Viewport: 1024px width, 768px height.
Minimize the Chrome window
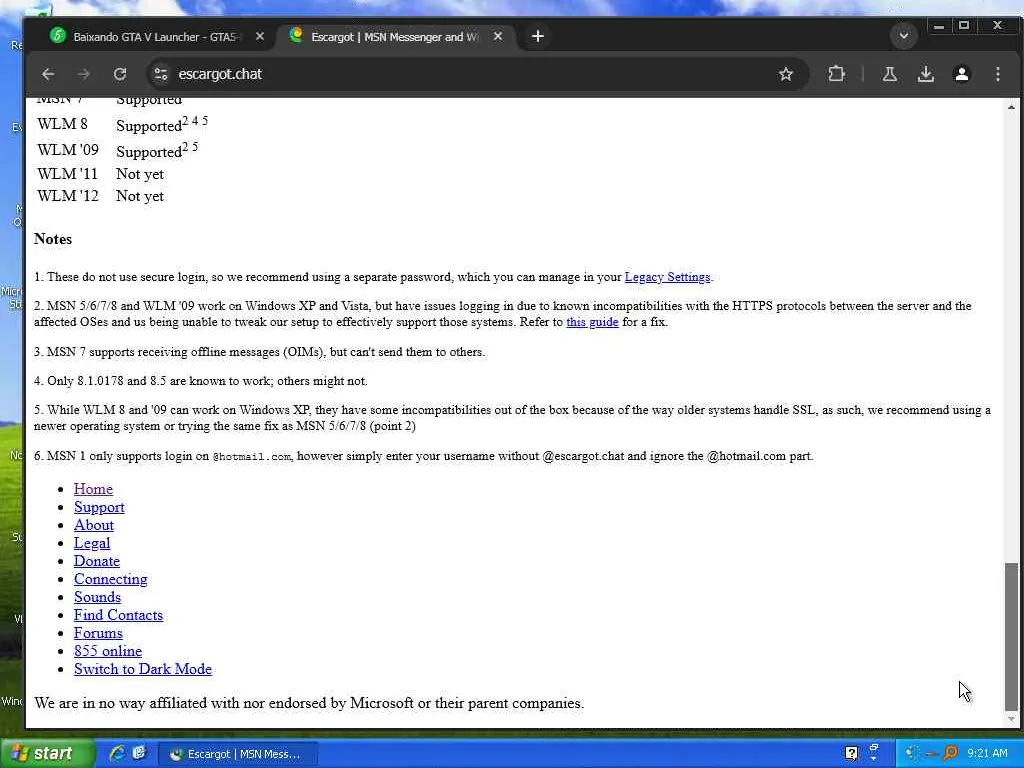(x=938, y=26)
